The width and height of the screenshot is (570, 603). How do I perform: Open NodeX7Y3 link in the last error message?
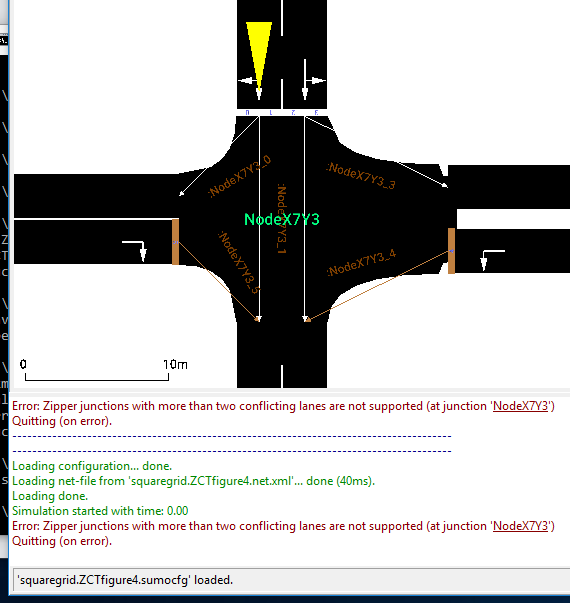pos(520,526)
